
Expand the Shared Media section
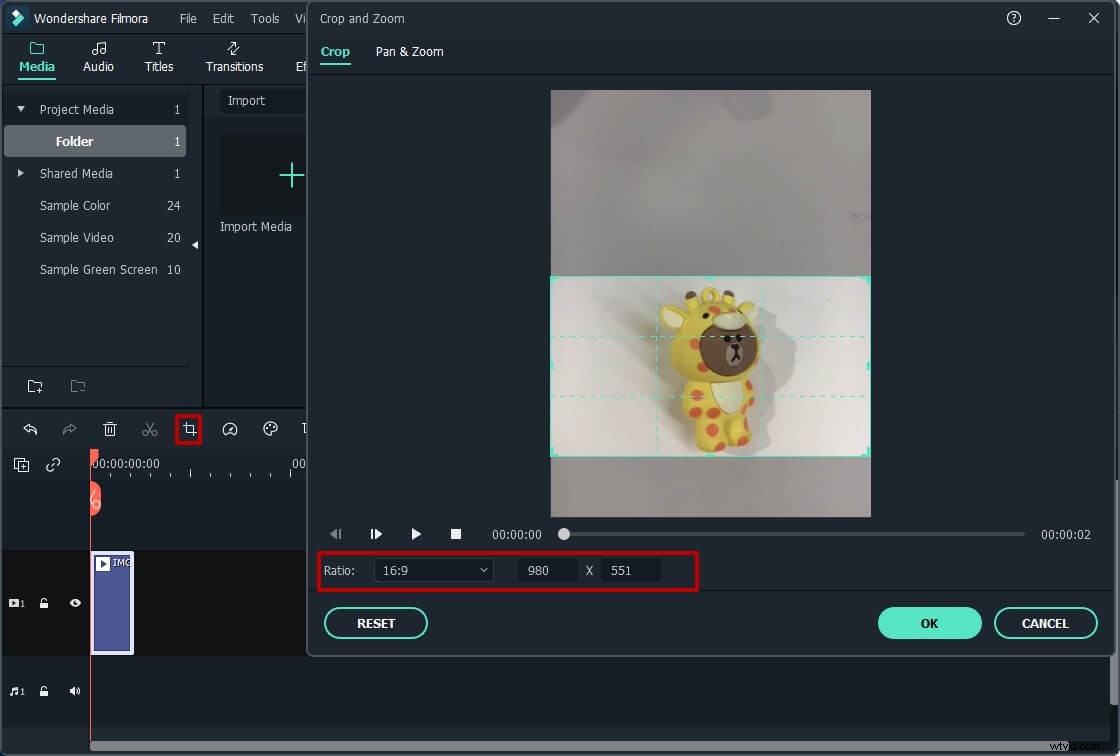tap(19, 173)
